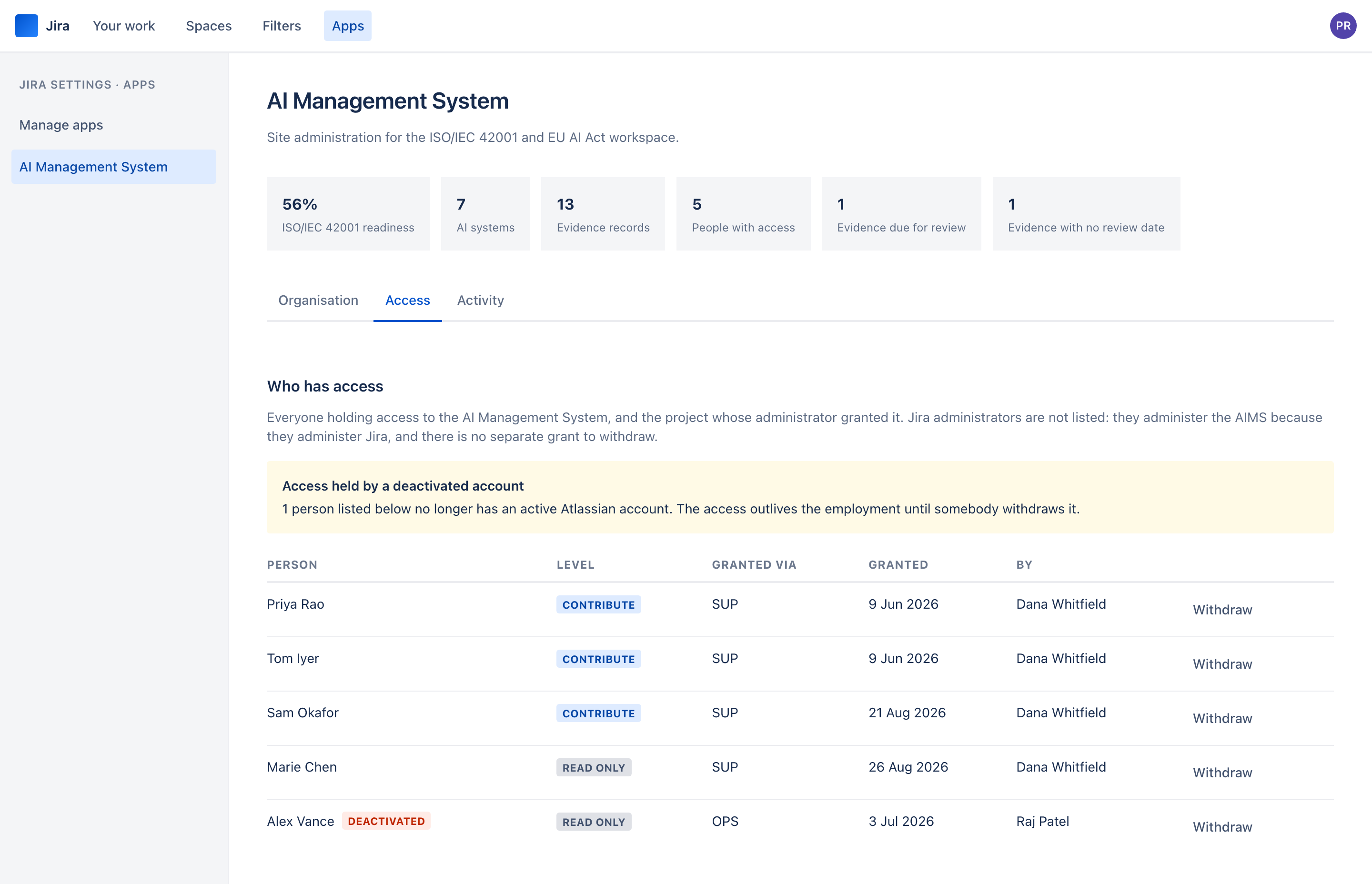This screenshot has width=1372, height=884.
Task: Click the Evidence due for review card
Action: 901,214
